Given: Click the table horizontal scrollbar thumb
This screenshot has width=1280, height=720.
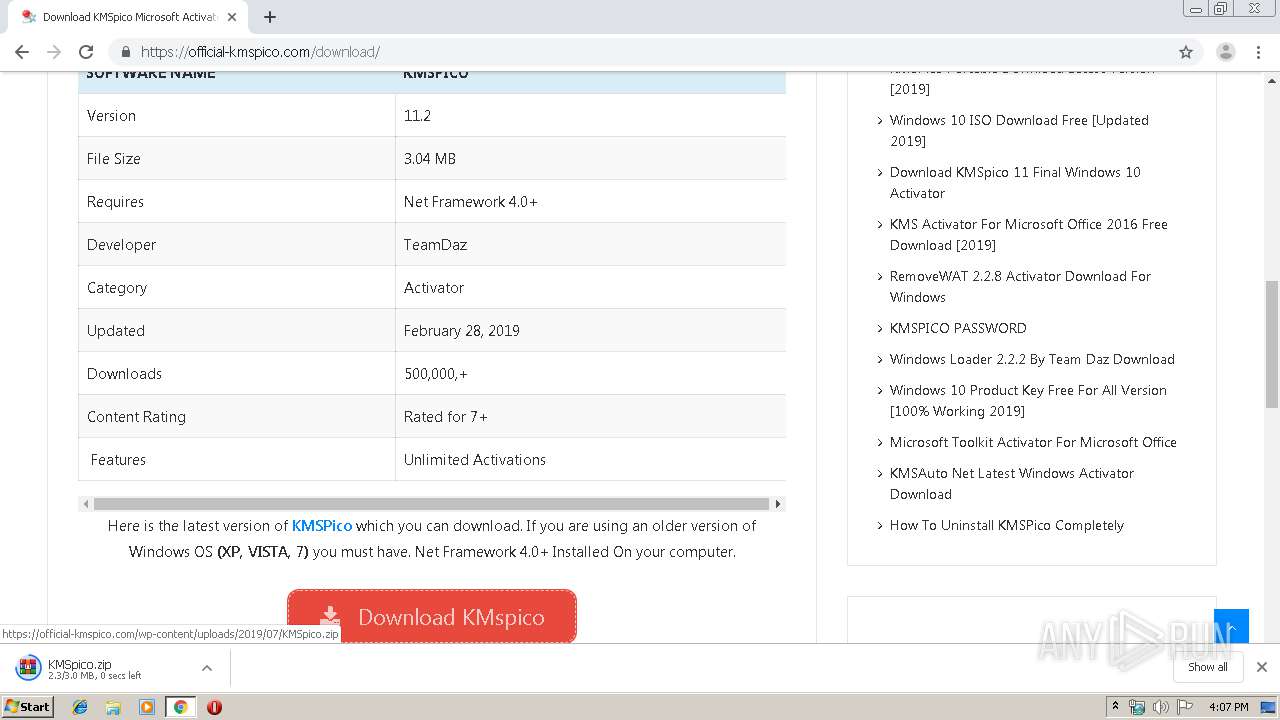Looking at the screenshot, I should coord(431,504).
